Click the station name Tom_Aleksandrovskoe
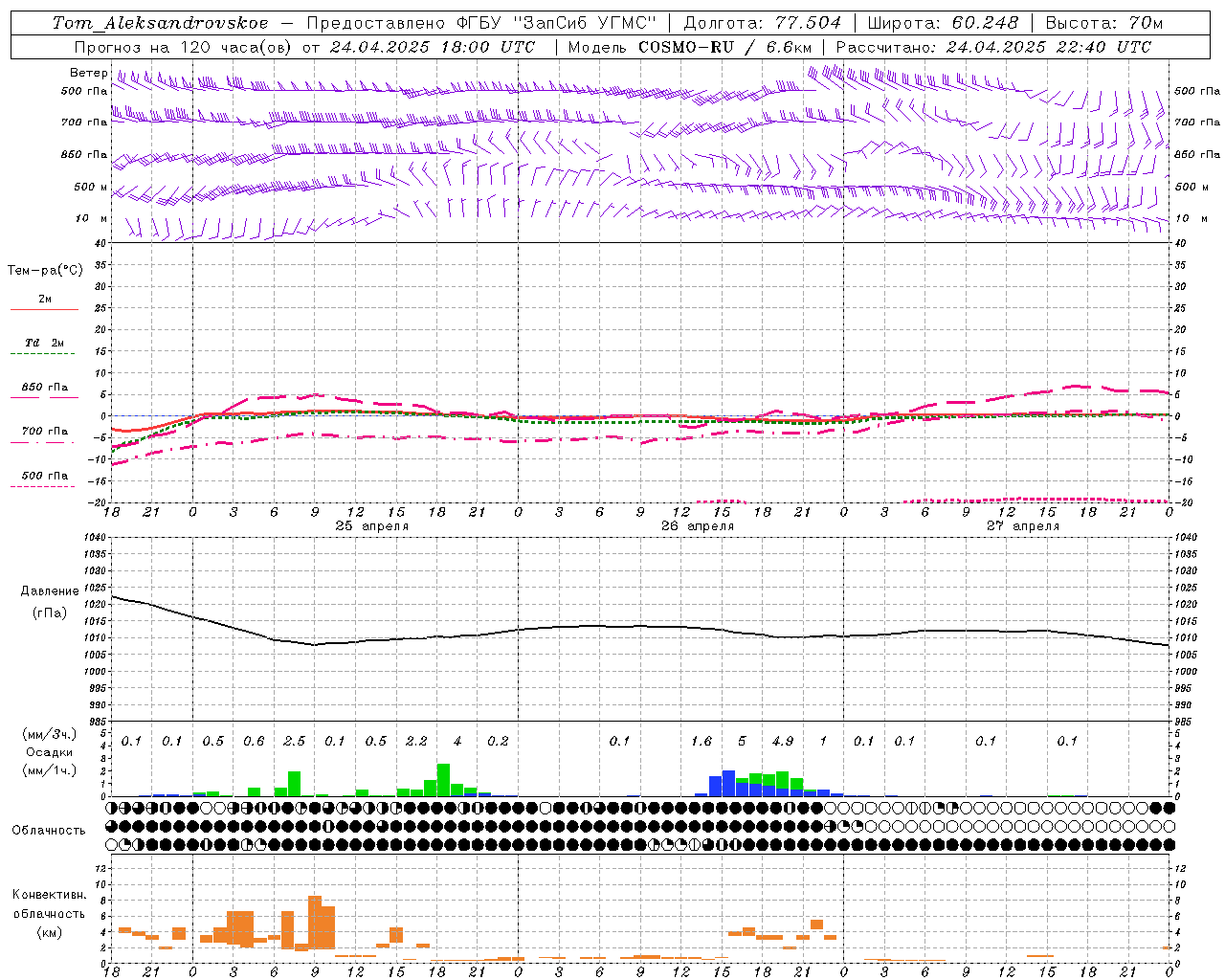This screenshot has height=980, width=1225. [161, 23]
